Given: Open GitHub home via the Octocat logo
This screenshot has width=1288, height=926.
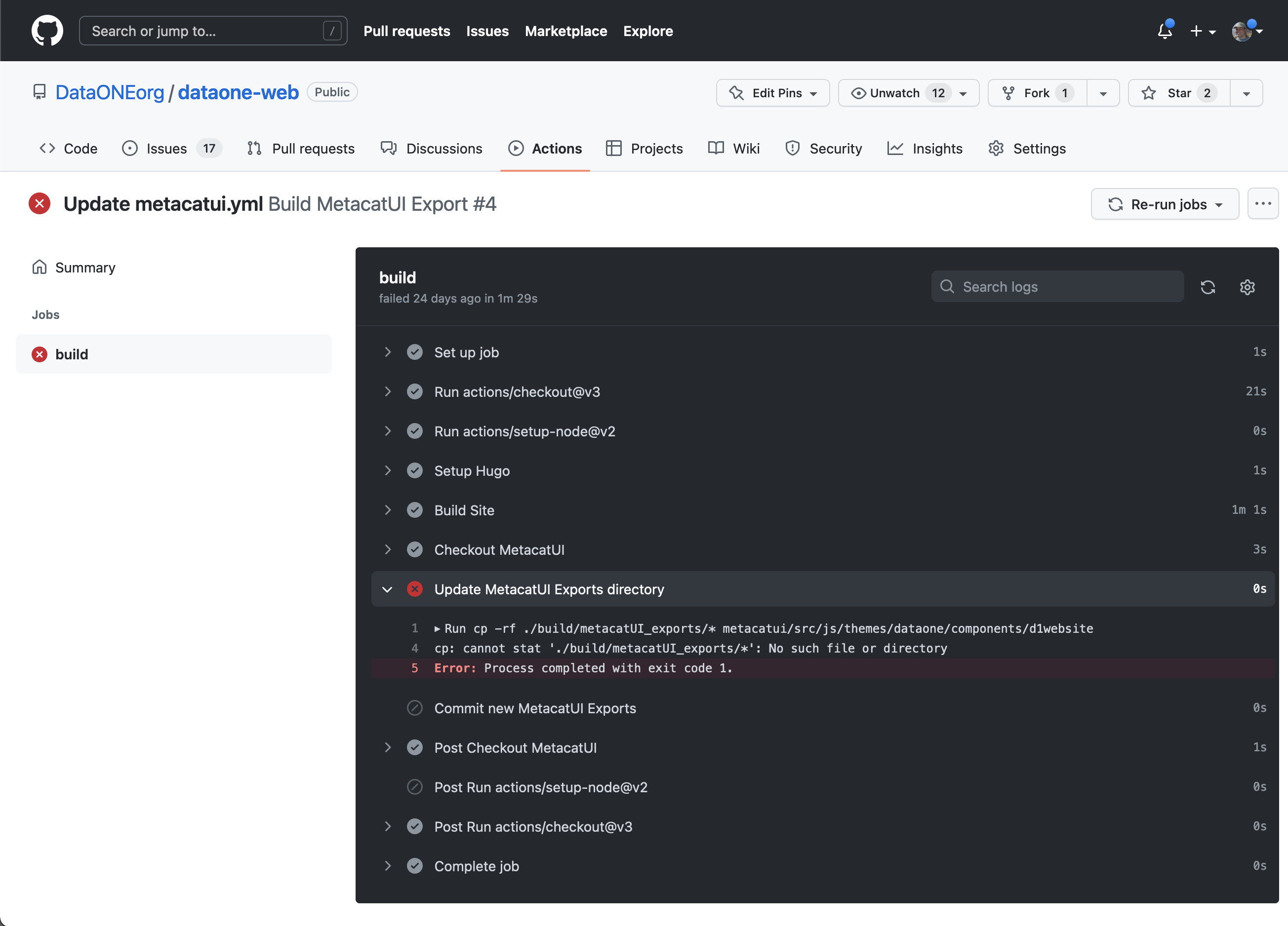Looking at the screenshot, I should coord(47,31).
